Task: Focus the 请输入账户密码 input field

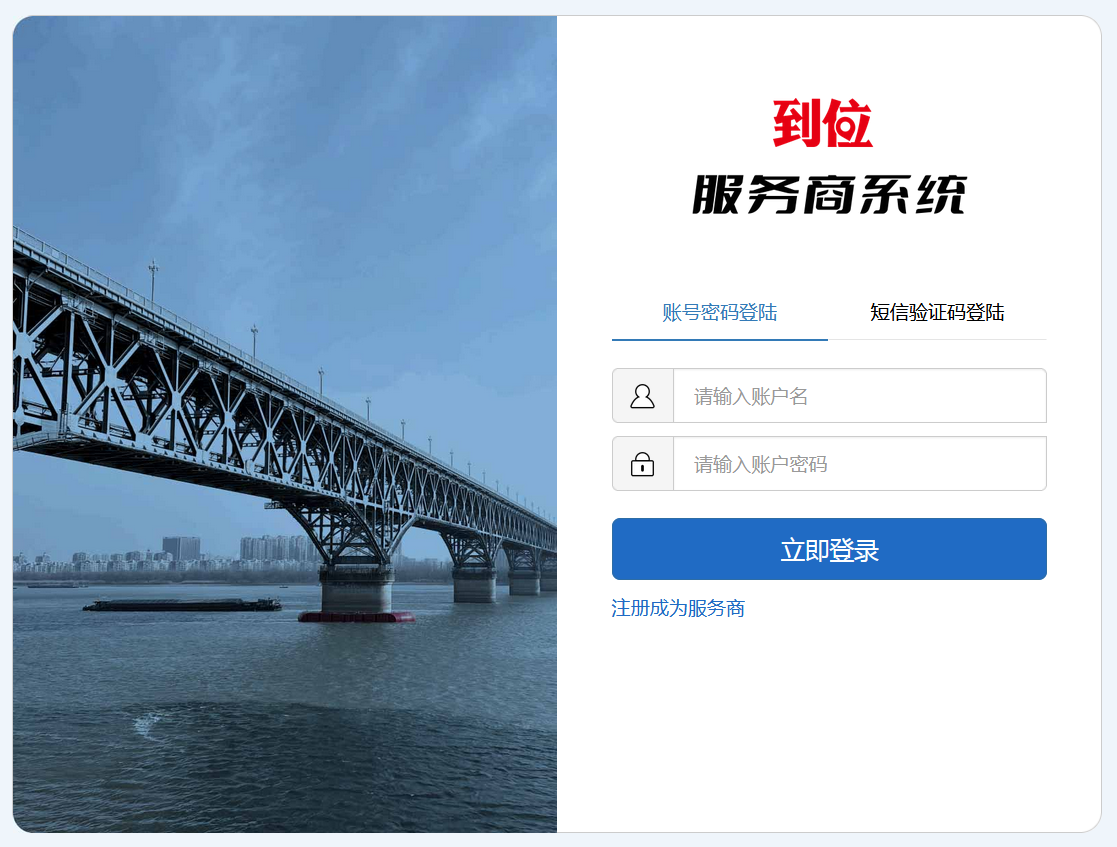Action: (860, 464)
